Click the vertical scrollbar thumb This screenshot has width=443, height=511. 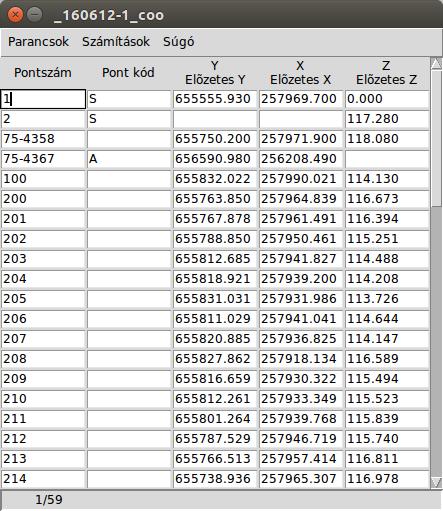pos(436,138)
